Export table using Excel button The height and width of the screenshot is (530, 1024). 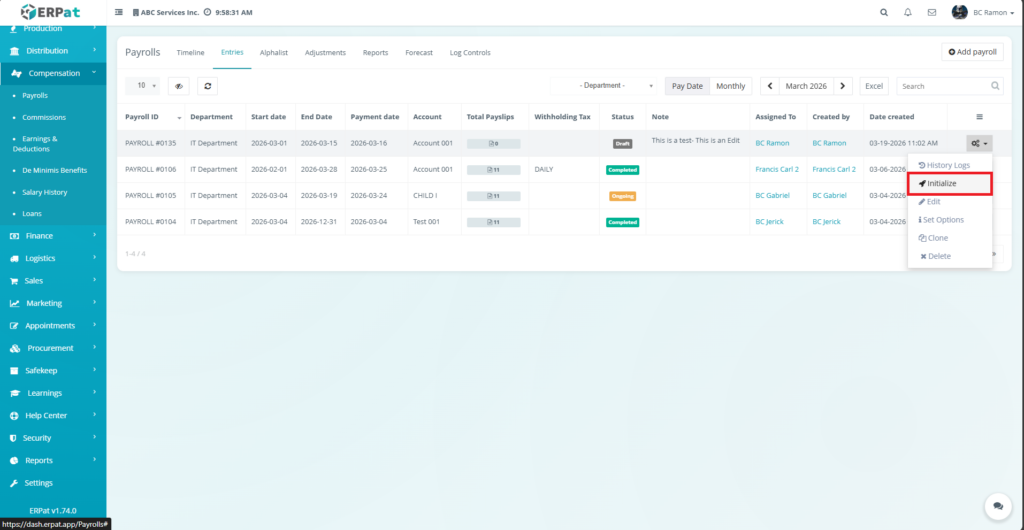874,86
